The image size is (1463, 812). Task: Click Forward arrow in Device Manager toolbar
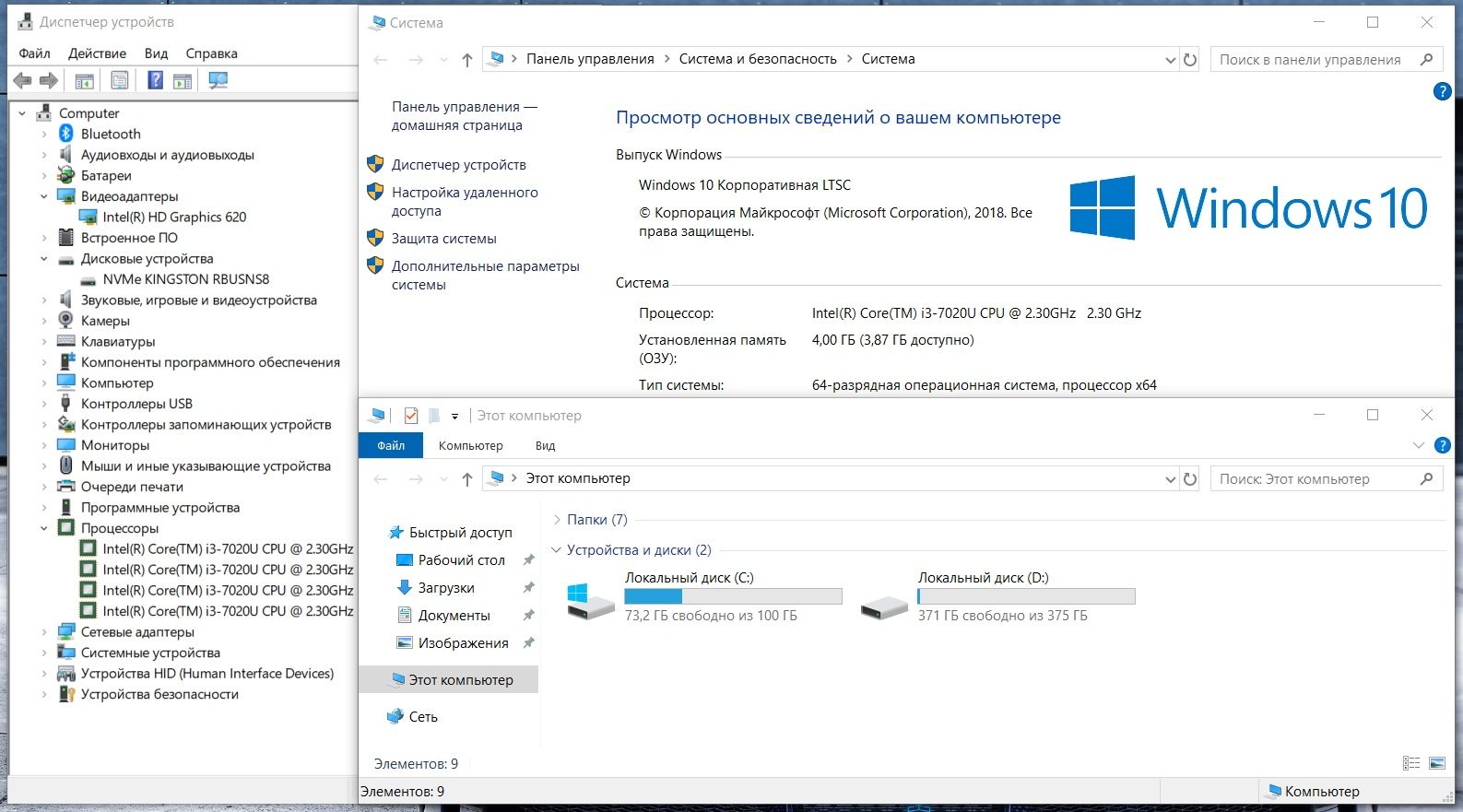(49, 81)
